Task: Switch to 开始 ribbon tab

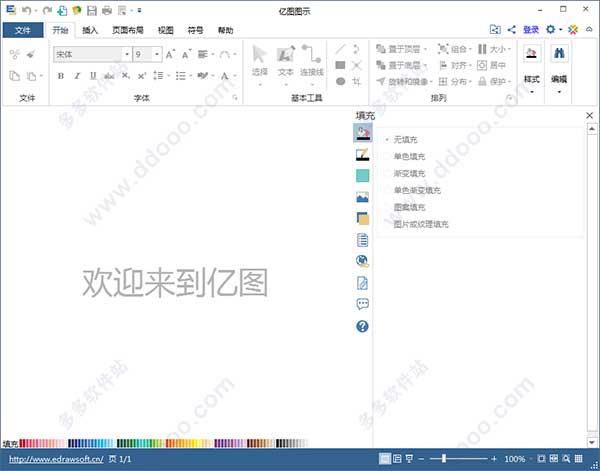Action: pos(60,30)
